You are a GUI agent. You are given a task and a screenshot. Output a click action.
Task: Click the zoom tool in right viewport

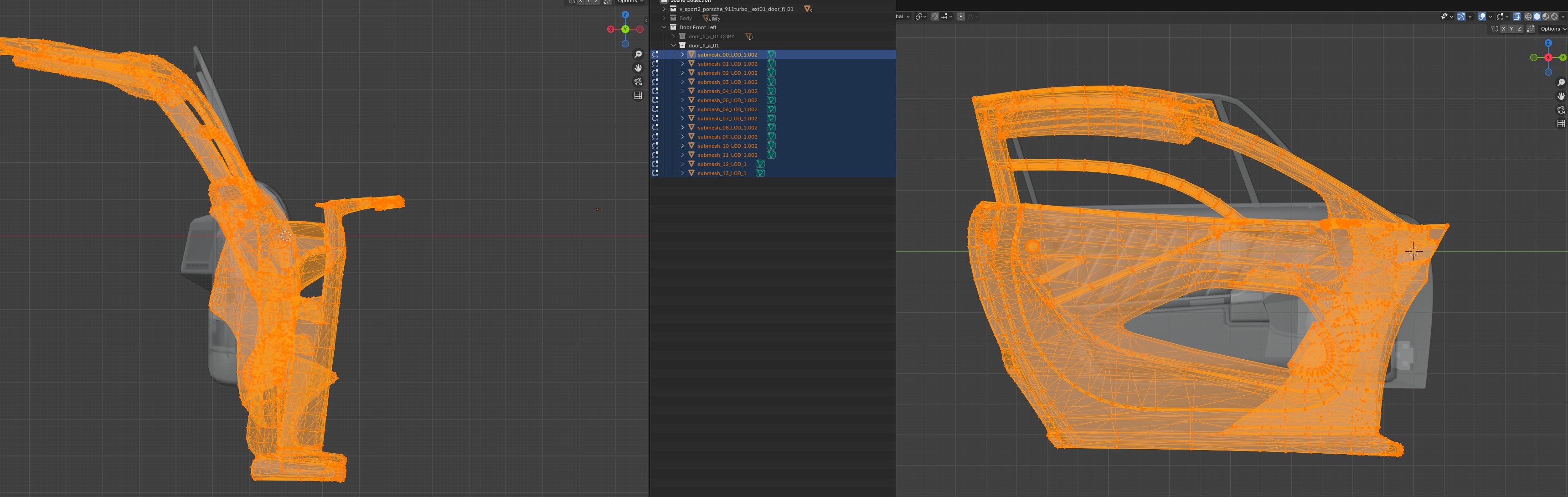(x=1561, y=83)
